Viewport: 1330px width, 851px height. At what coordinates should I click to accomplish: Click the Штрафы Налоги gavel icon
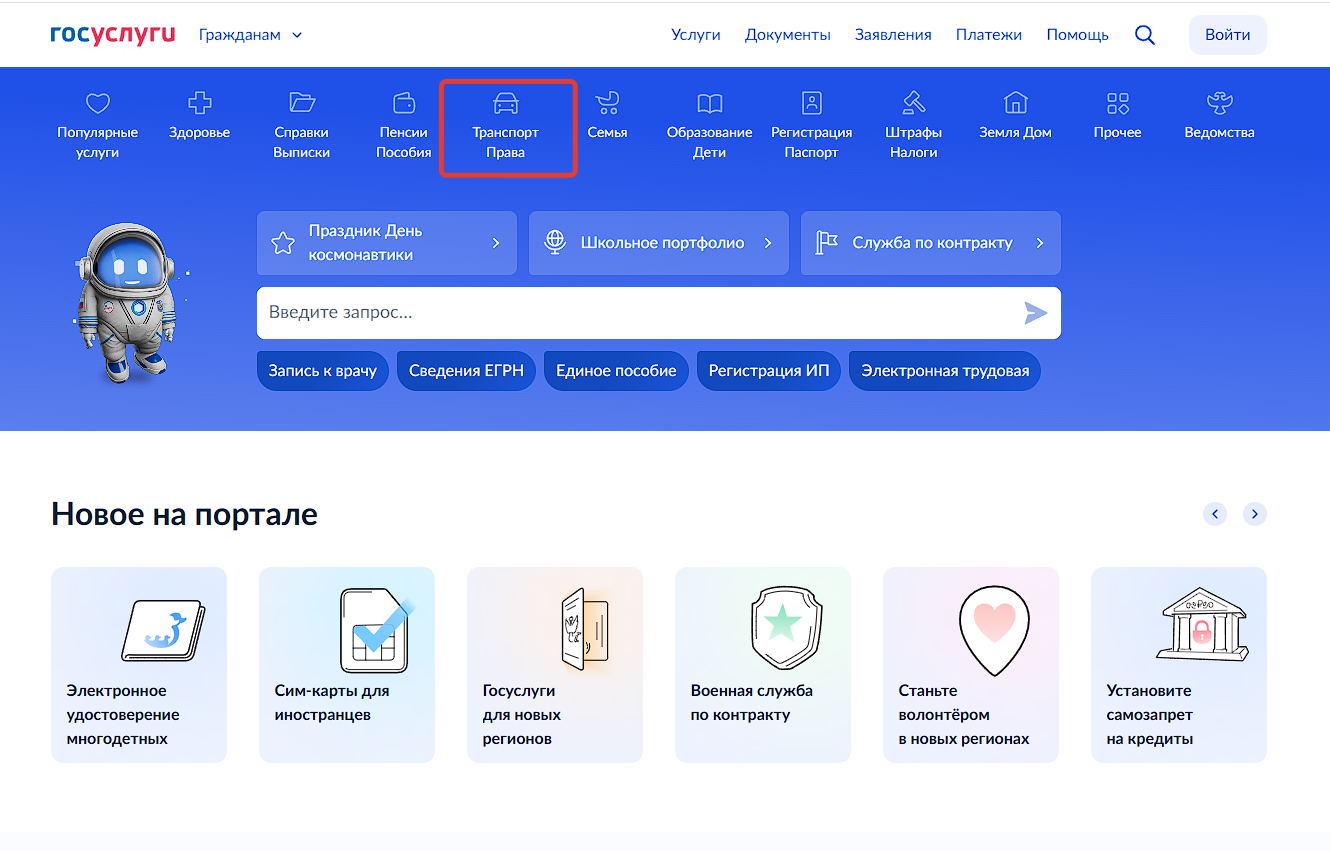pos(913,102)
